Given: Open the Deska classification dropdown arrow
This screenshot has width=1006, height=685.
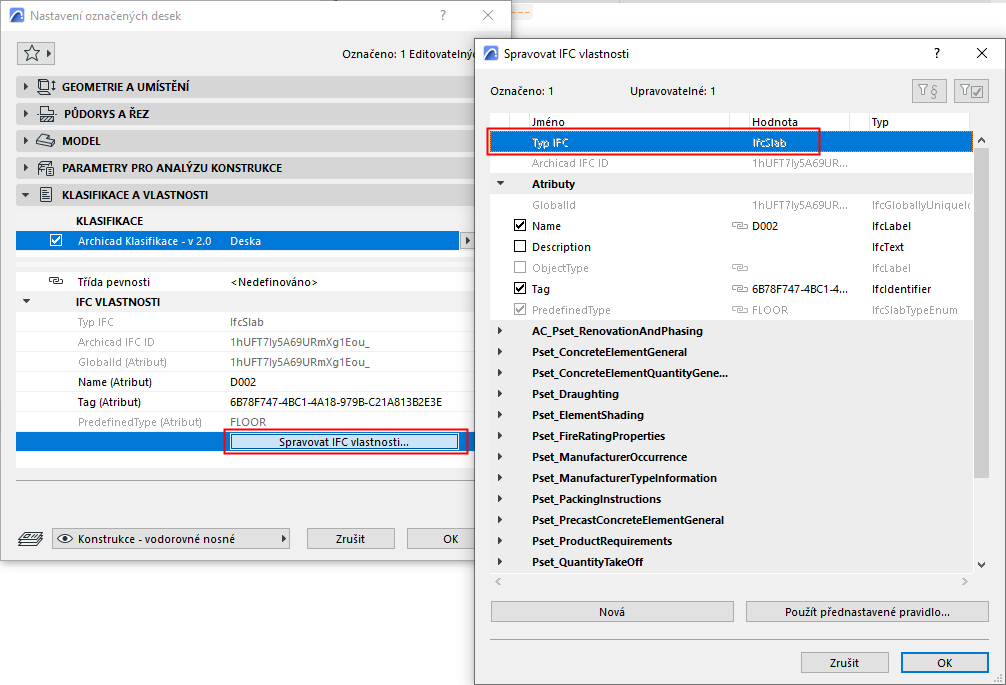Looking at the screenshot, I should tap(467, 241).
